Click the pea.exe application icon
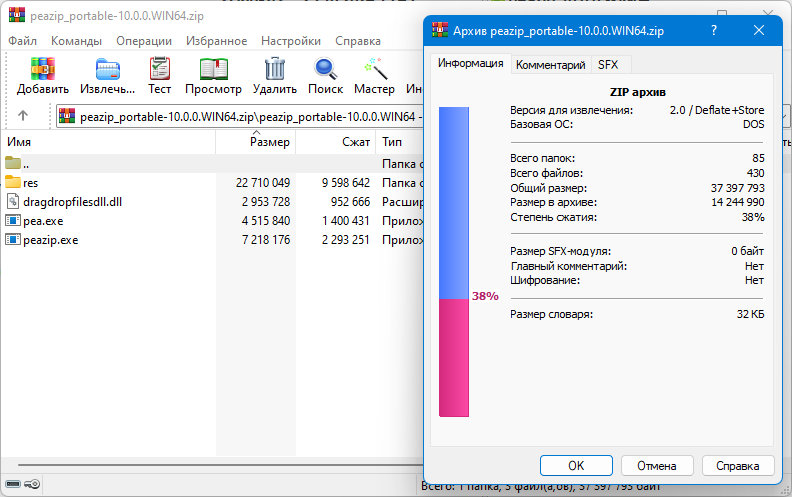The width and height of the screenshot is (792, 497). click(13, 220)
